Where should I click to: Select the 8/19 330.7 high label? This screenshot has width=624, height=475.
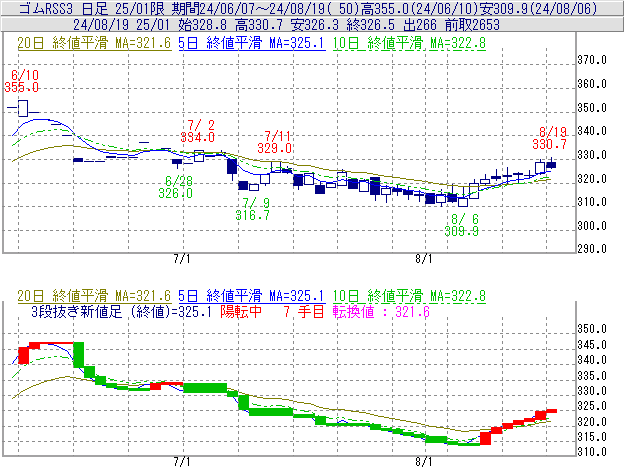pyautogui.click(x=550, y=138)
